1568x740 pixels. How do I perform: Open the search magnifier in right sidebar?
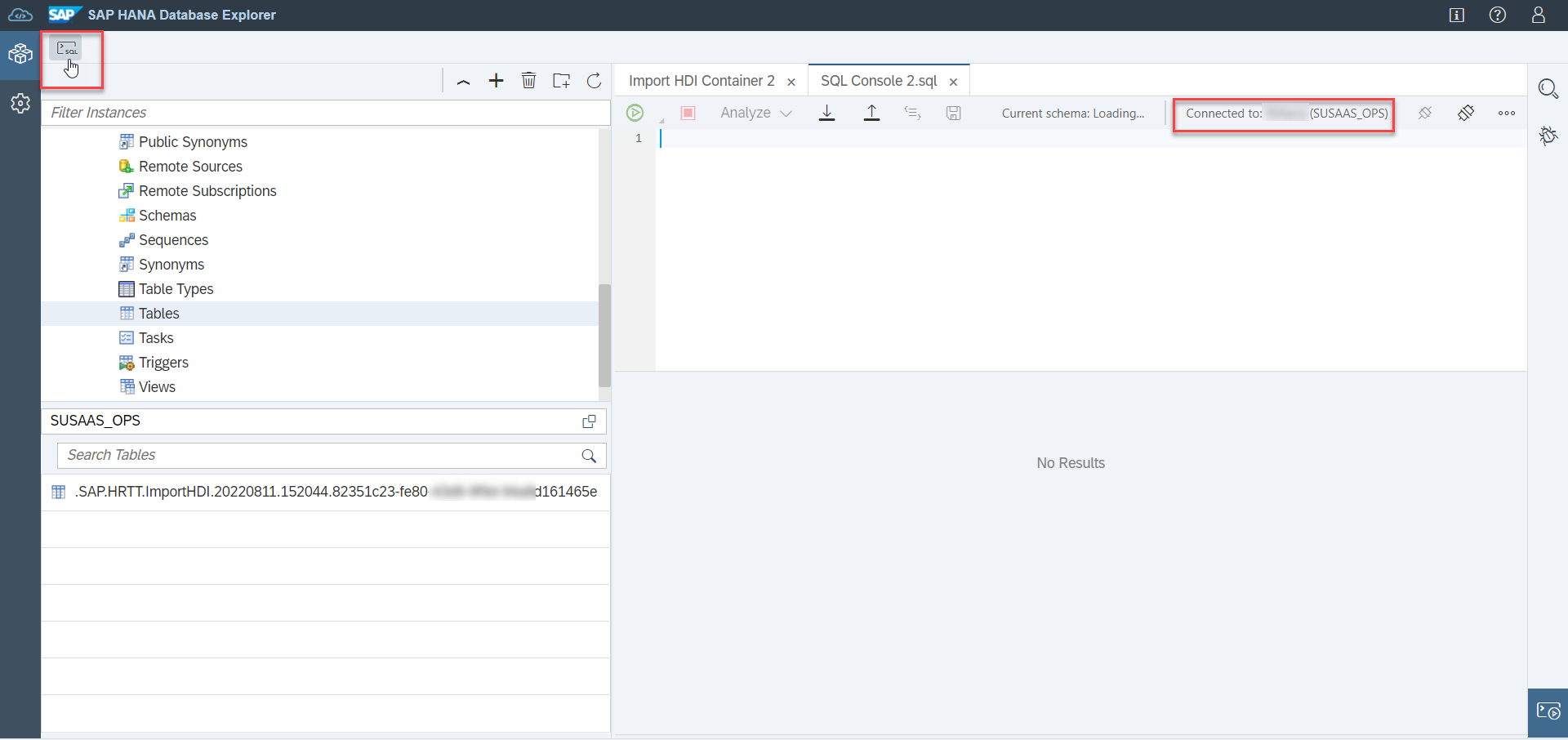tap(1548, 88)
